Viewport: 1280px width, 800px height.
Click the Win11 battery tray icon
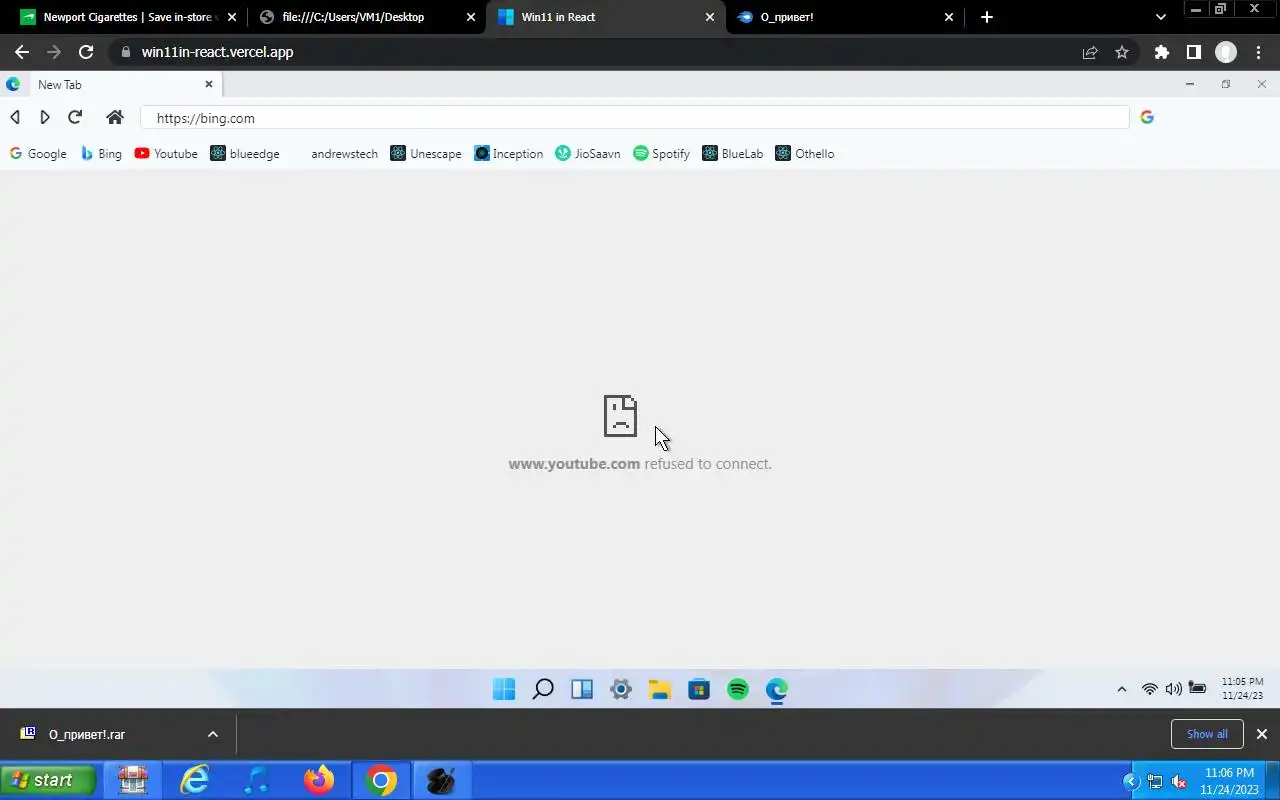click(x=1197, y=689)
